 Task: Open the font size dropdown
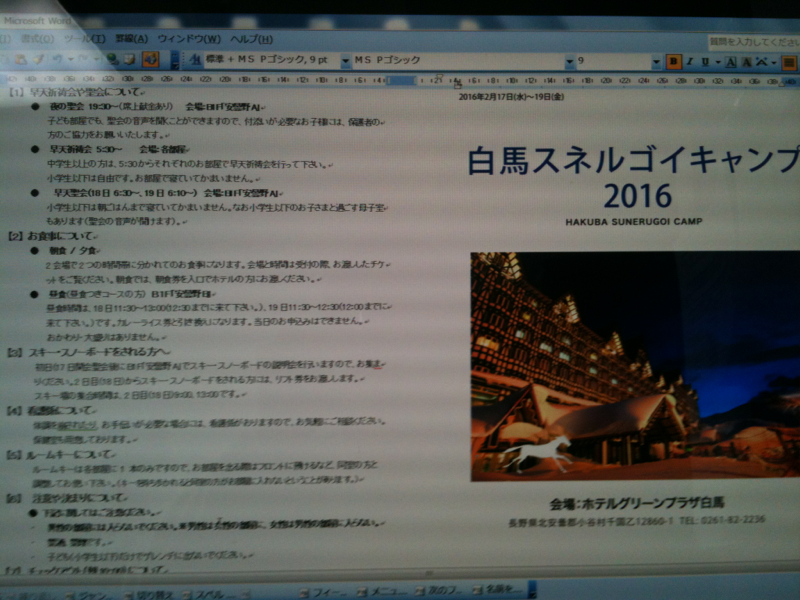(x=656, y=62)
